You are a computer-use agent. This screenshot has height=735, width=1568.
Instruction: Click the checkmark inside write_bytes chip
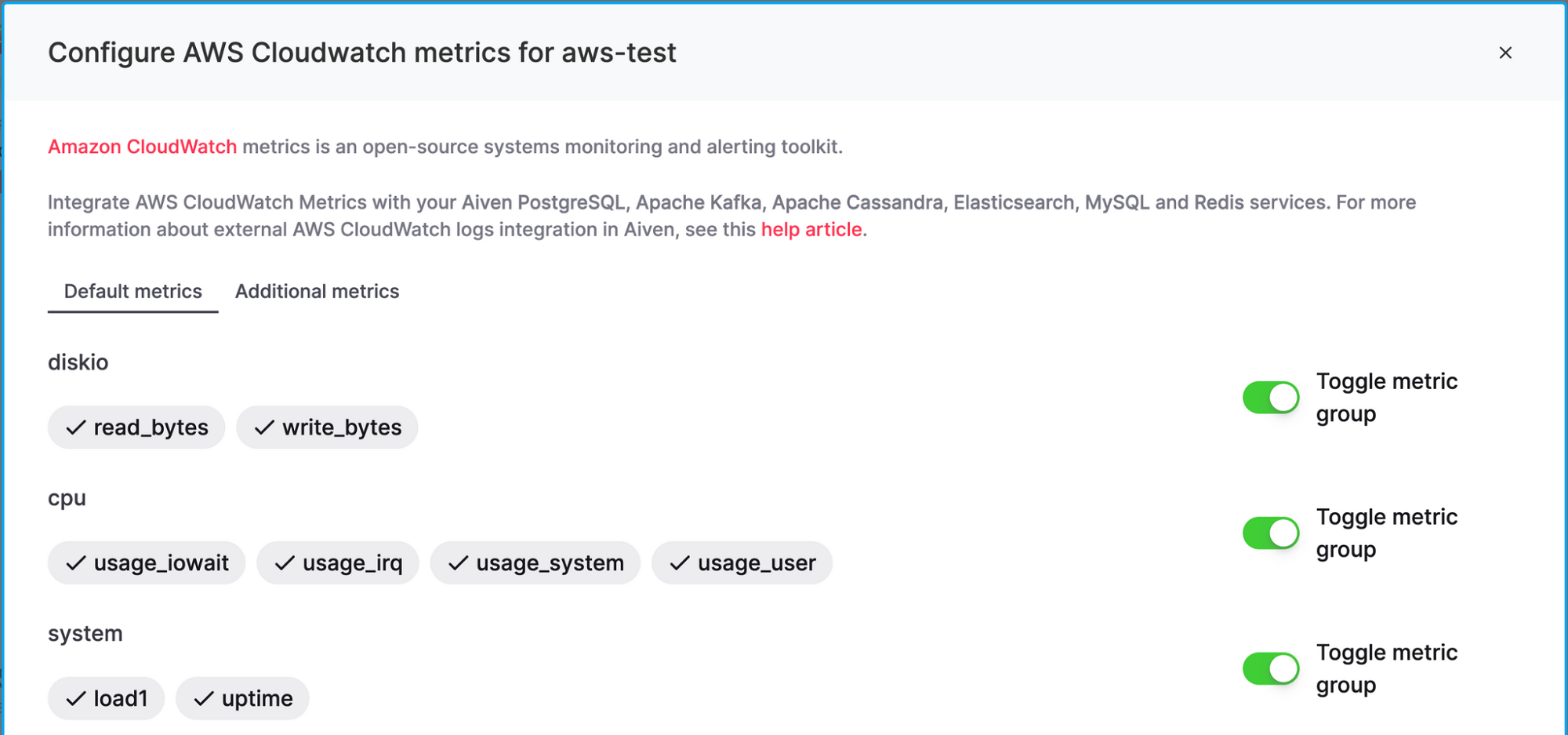(263, 428)
